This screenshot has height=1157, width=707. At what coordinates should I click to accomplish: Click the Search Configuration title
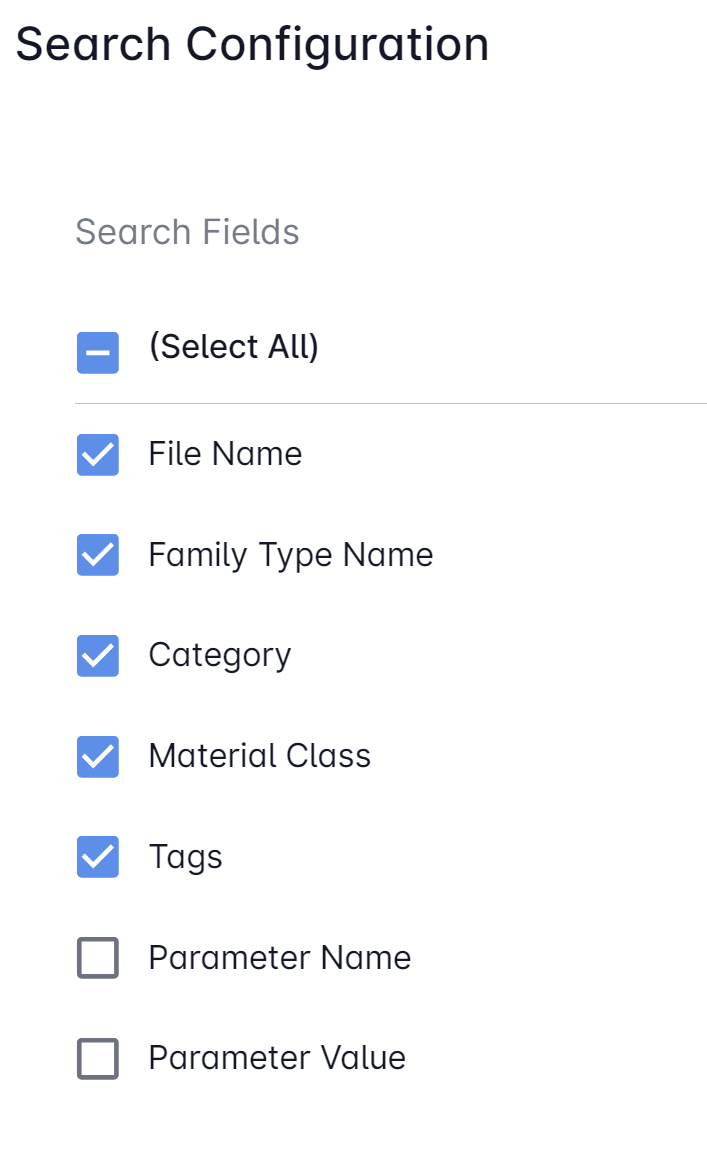point(252,45)
